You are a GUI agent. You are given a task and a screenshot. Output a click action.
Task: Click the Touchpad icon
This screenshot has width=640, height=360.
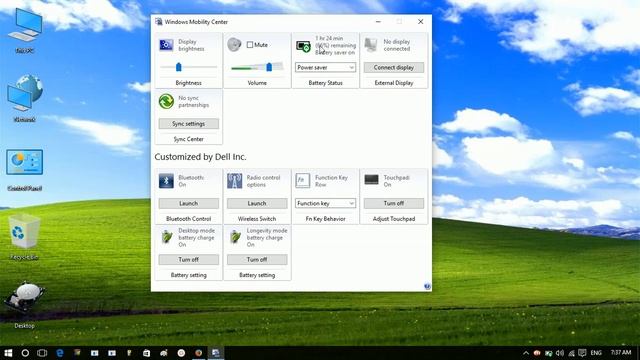(371, 179)
